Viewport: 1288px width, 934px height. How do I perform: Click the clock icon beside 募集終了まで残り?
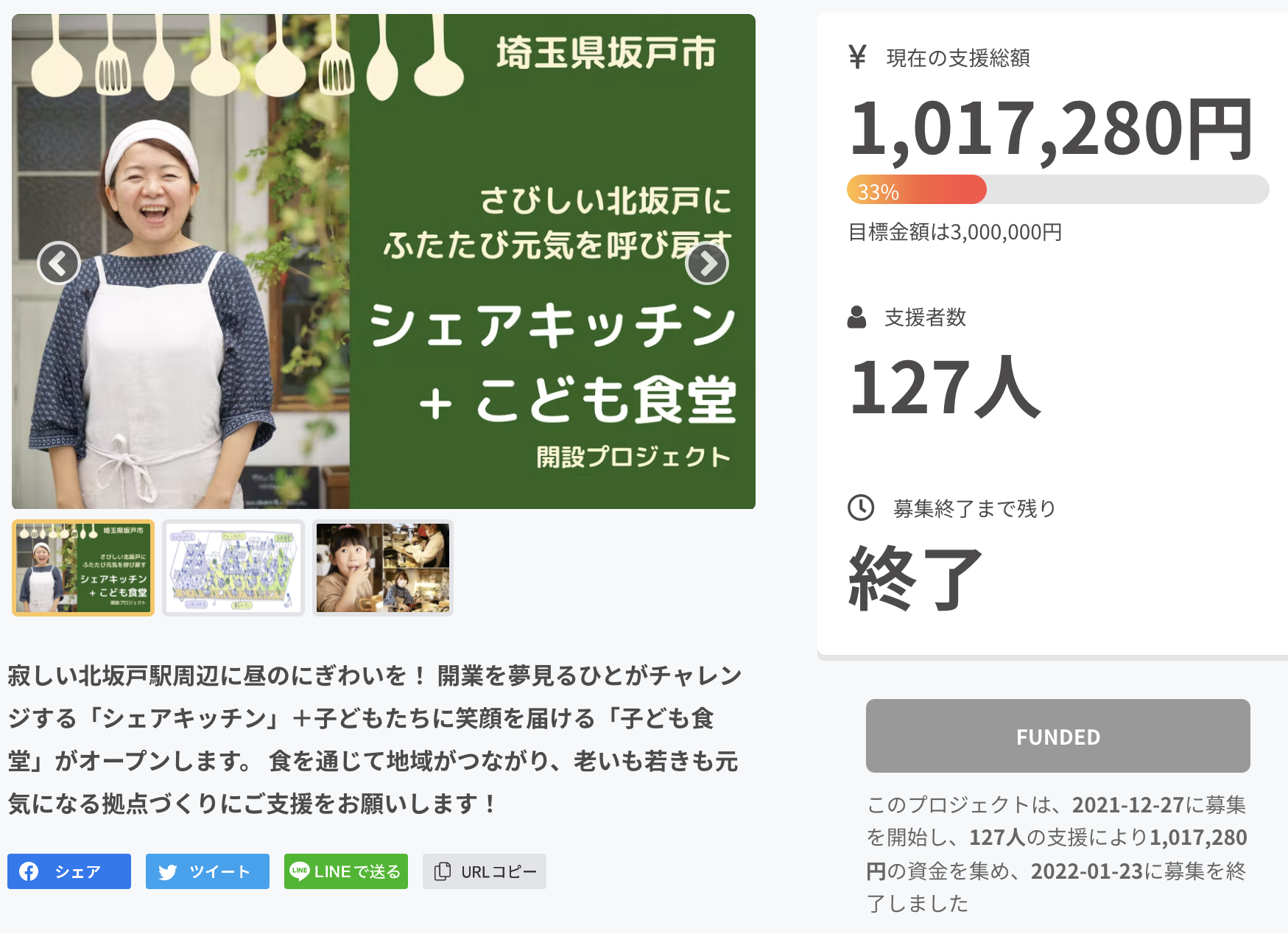pyautogui.click(x=861, y=508)
